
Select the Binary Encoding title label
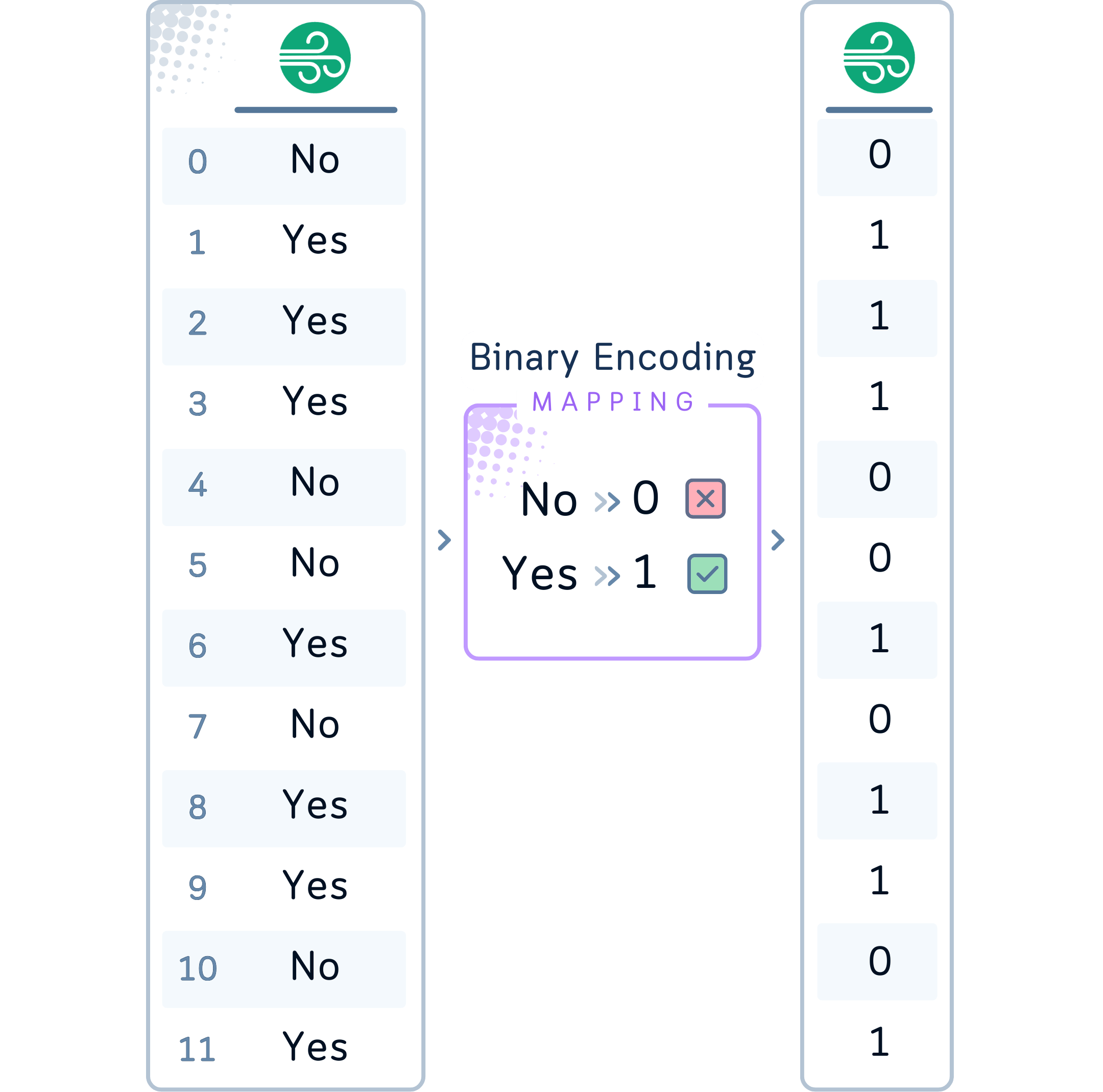[x=612, y=358]
